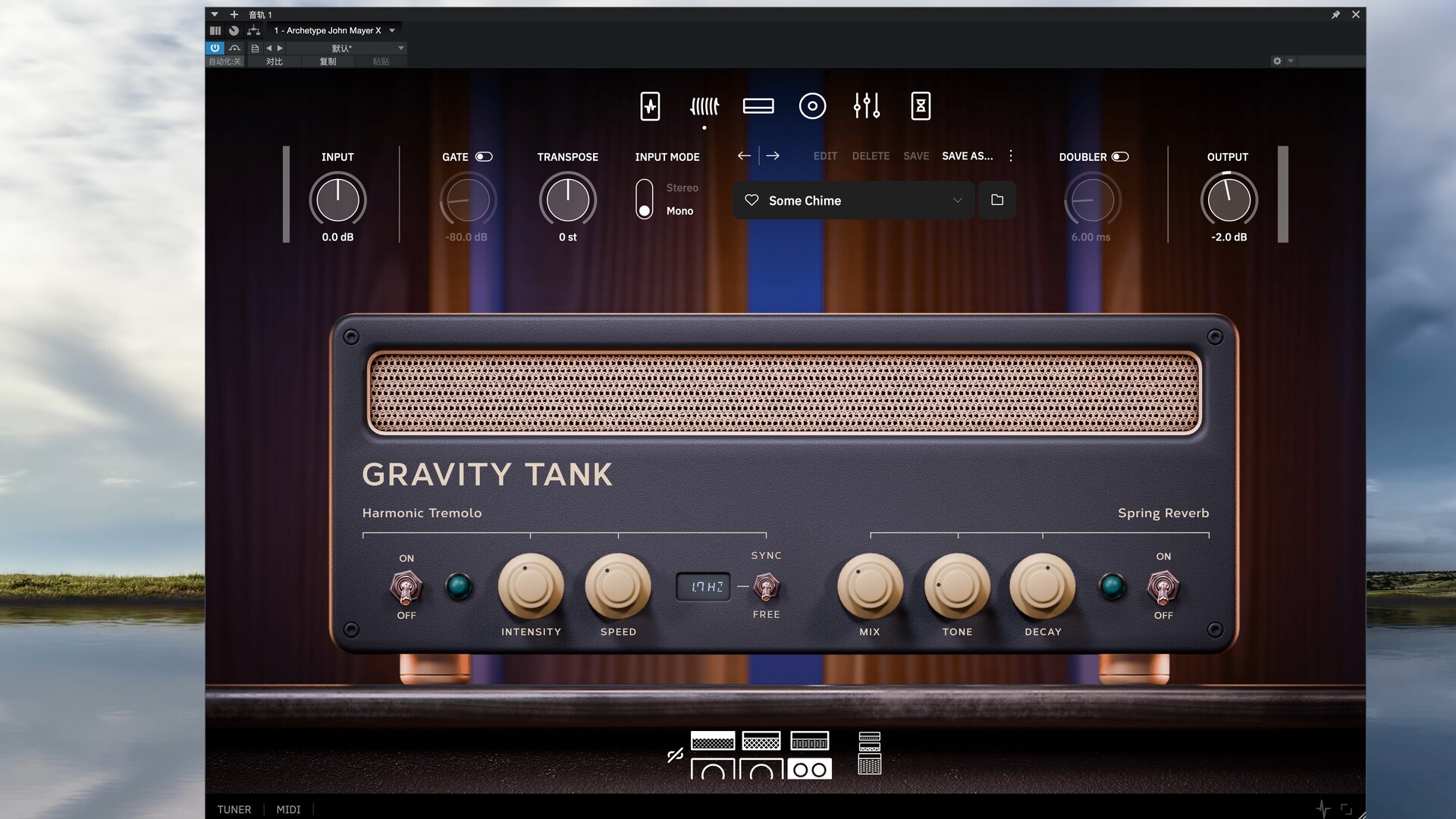Toggle the Gate on/off switch
This screenshot has height=819, width=1456.
484,157
